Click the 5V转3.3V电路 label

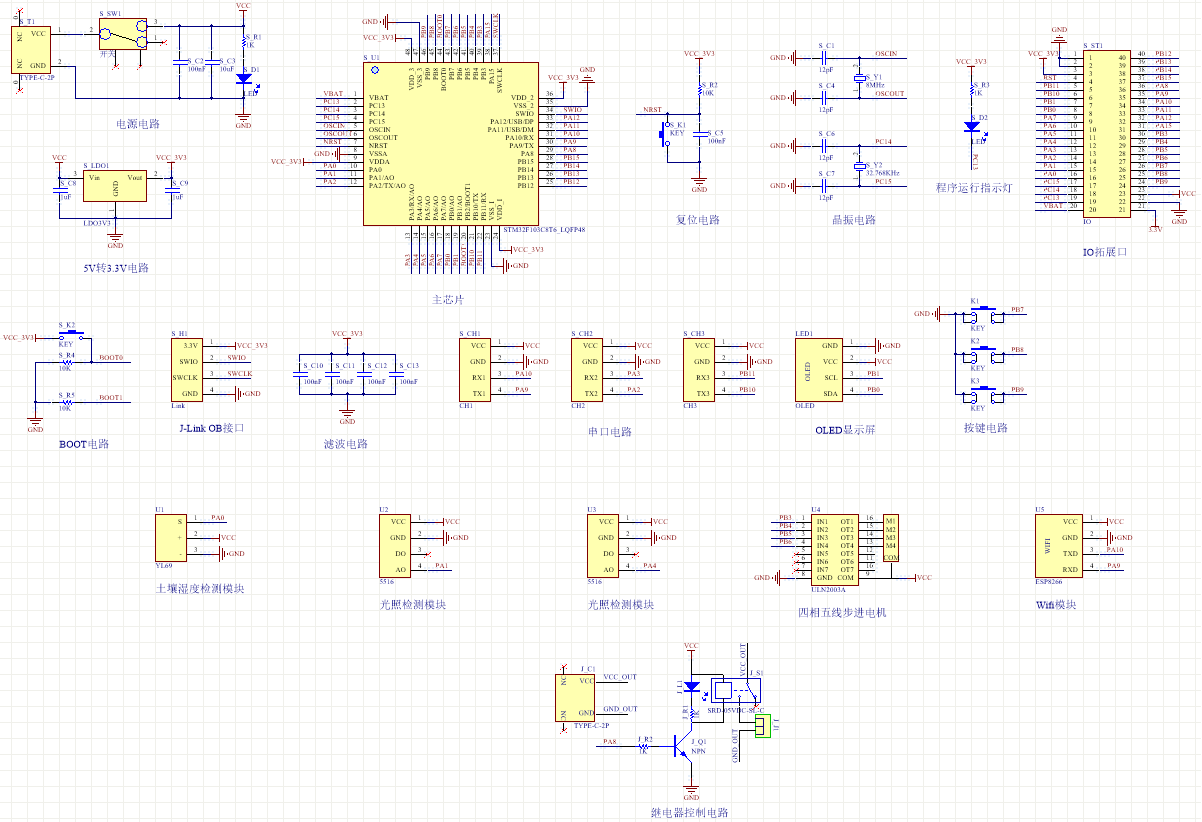coord(116,268)
